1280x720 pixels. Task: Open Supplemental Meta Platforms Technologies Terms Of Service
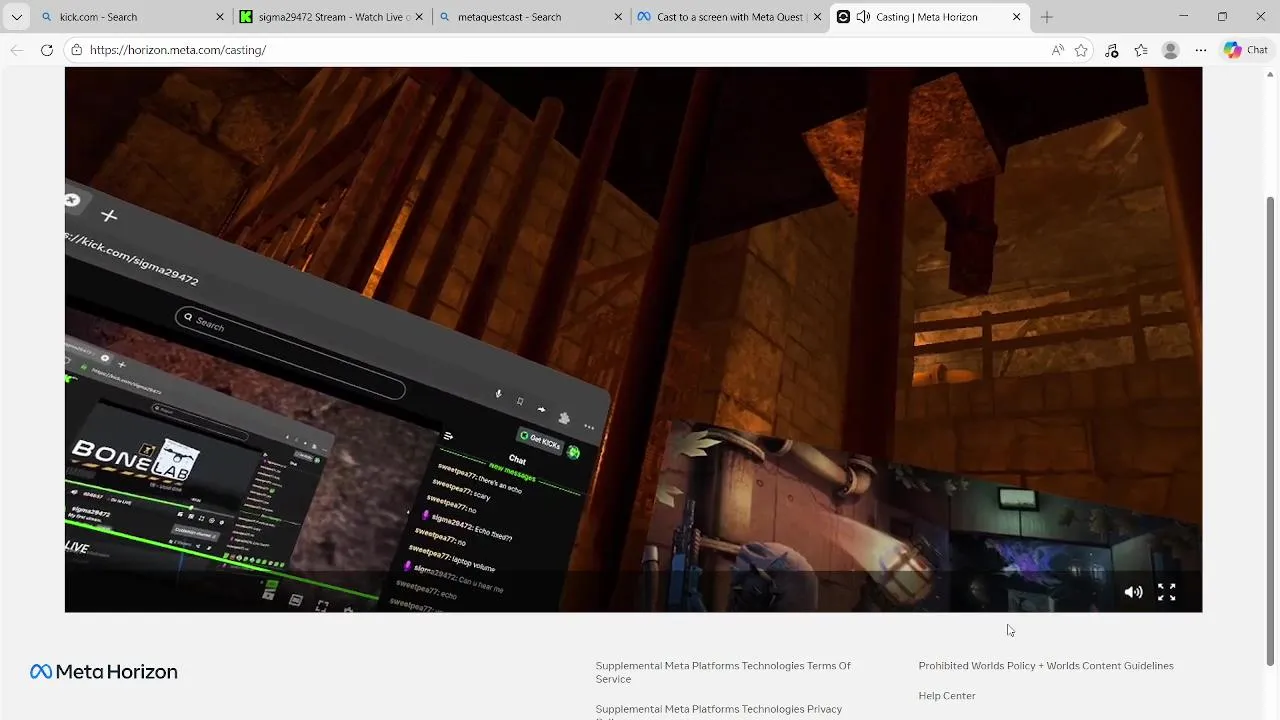coord(723,672)
